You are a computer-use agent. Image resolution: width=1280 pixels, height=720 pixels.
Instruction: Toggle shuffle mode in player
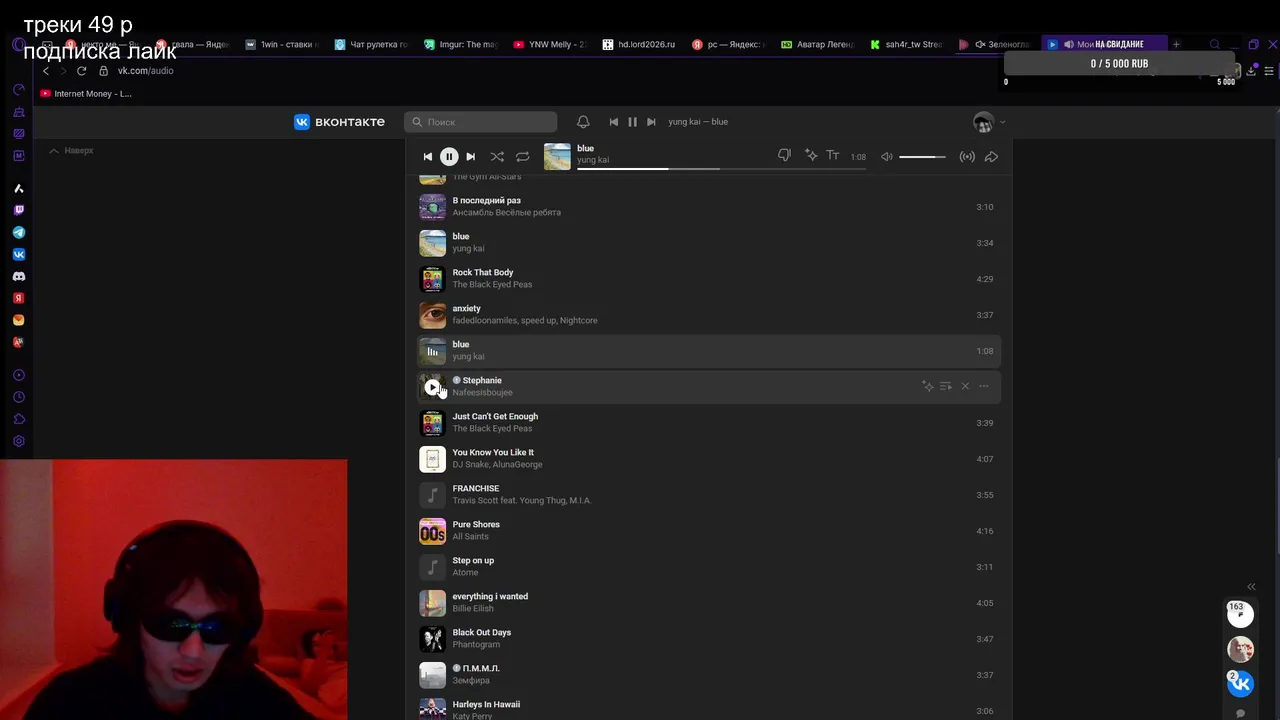[x=497, y=157]
